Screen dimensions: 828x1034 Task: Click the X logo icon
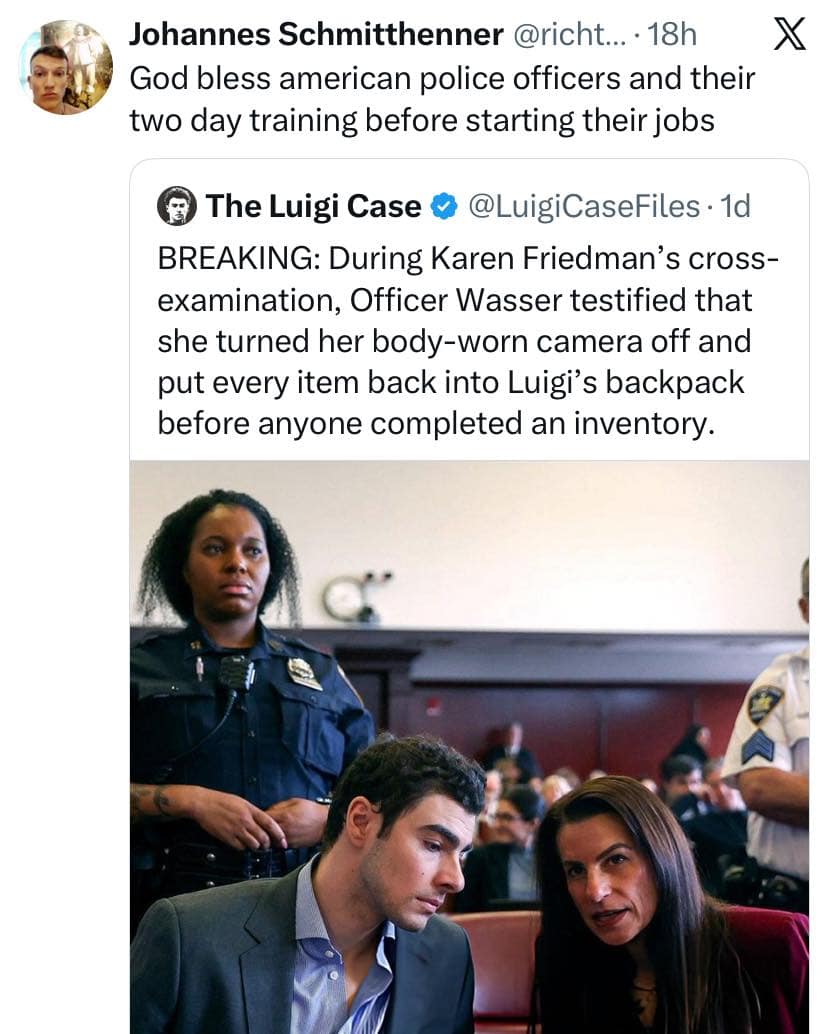790,36
